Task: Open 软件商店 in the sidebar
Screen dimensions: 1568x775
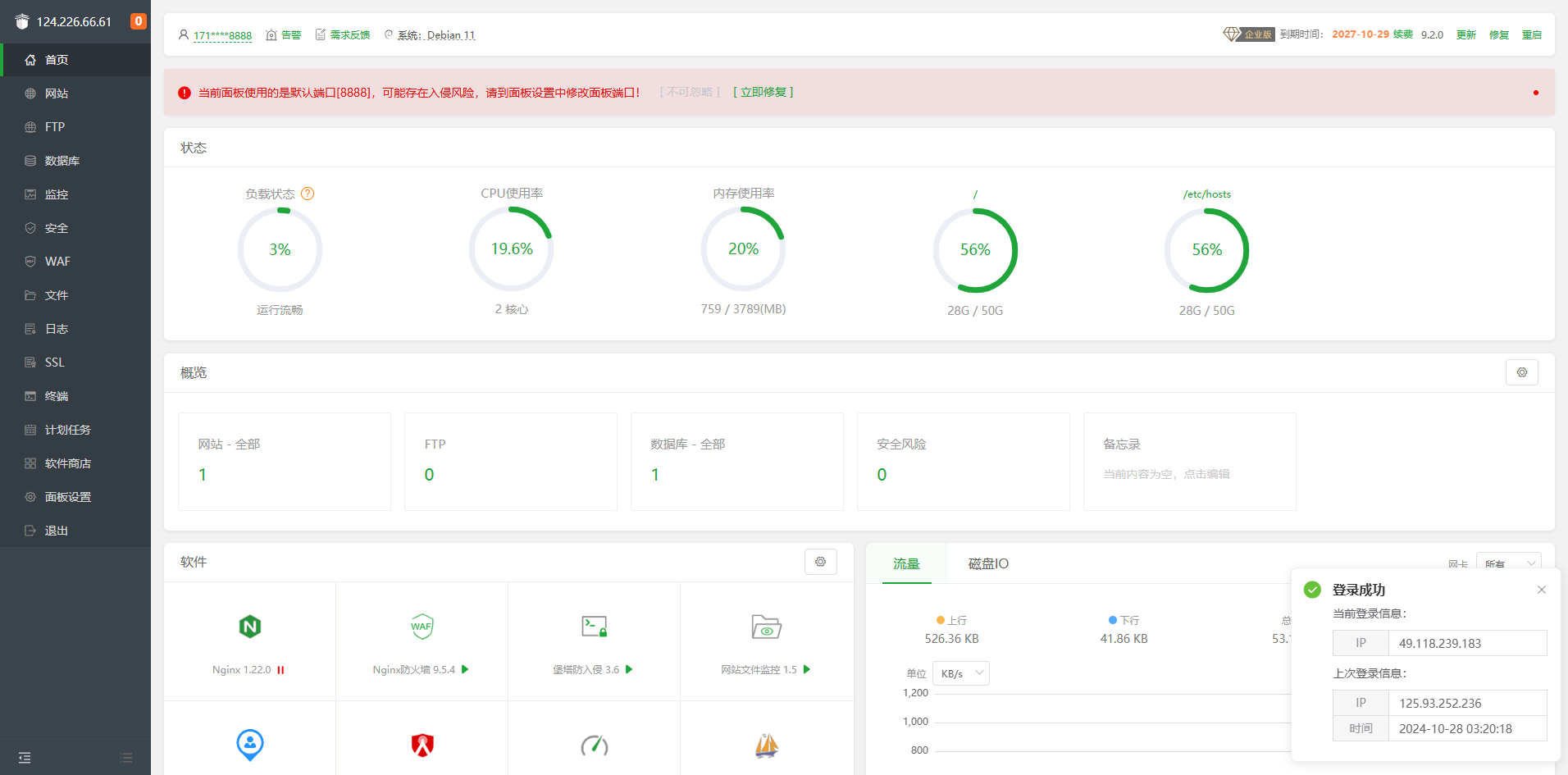Action: [67, 463]
